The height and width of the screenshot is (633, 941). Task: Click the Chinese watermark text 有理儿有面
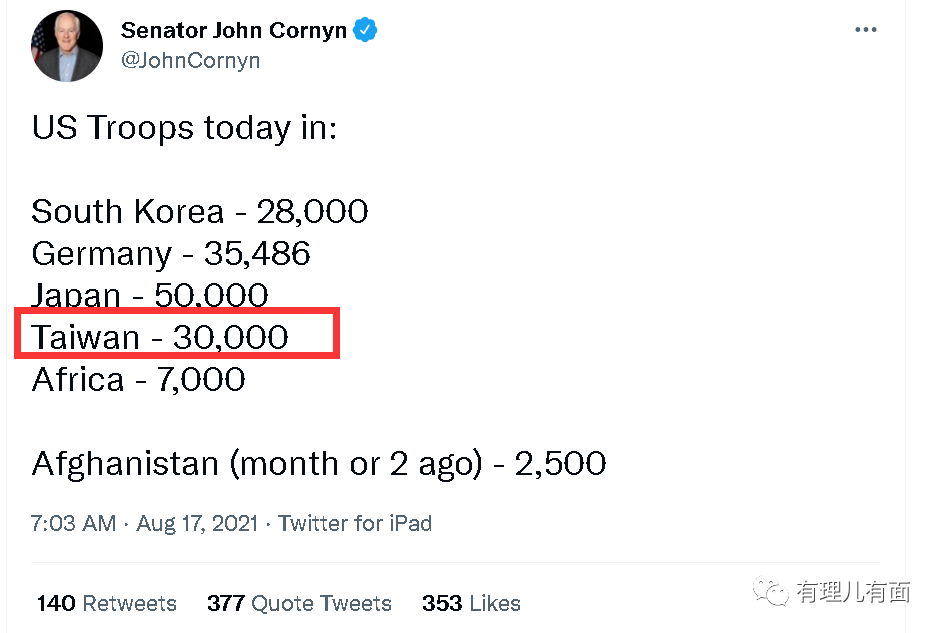(x=853, y=592)
